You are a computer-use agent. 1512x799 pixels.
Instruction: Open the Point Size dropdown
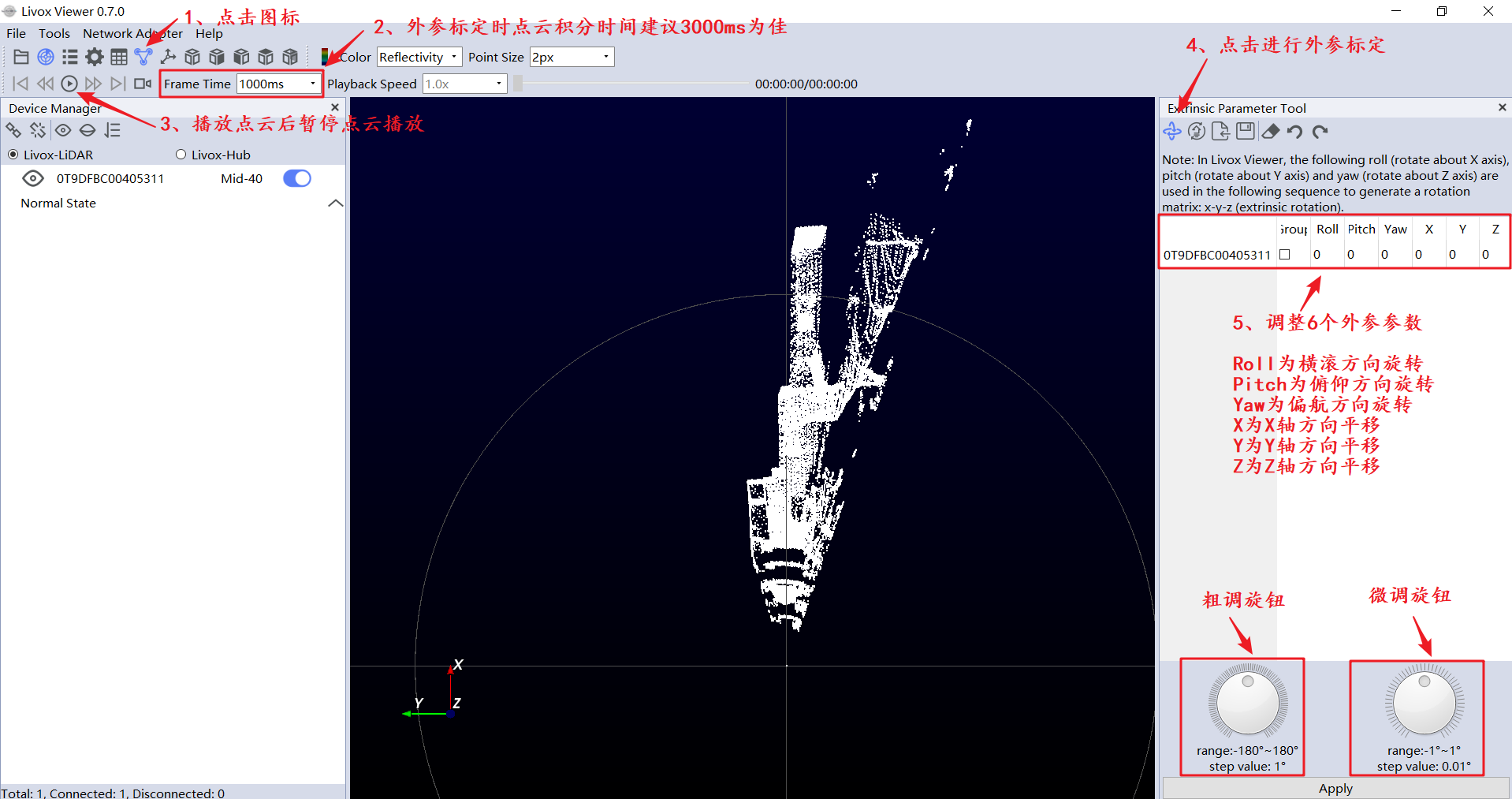[x=572, y=57]
